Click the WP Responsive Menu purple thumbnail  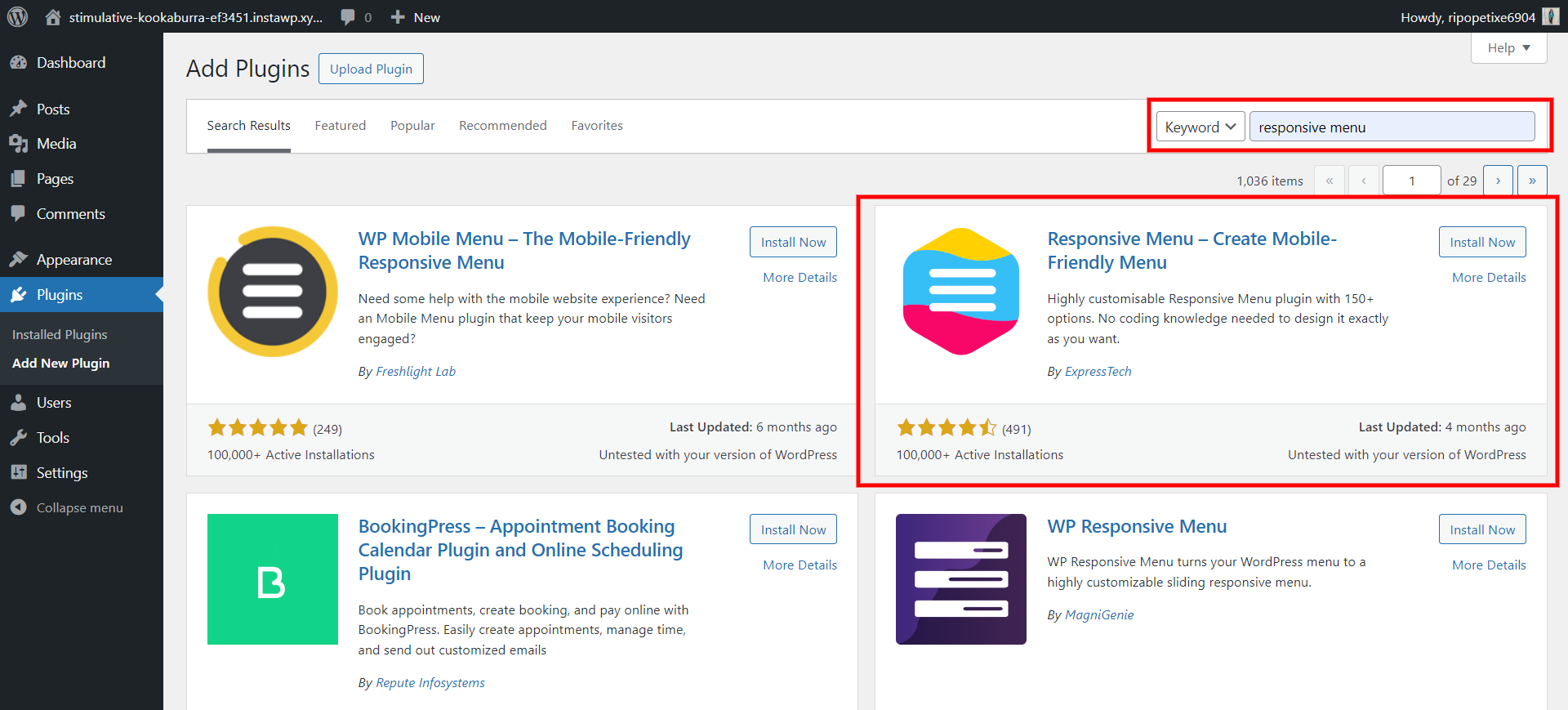(961, 579)
